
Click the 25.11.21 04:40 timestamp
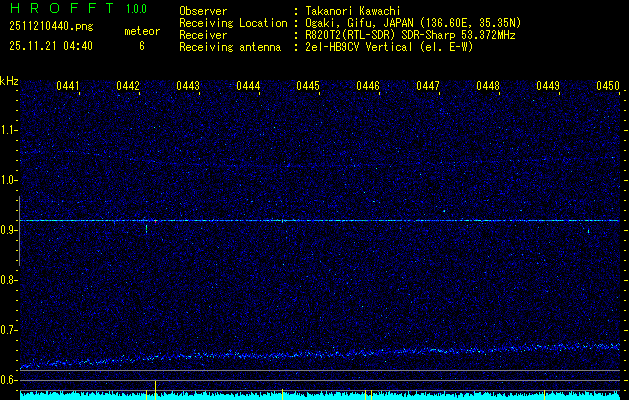(x=49, y=46)
